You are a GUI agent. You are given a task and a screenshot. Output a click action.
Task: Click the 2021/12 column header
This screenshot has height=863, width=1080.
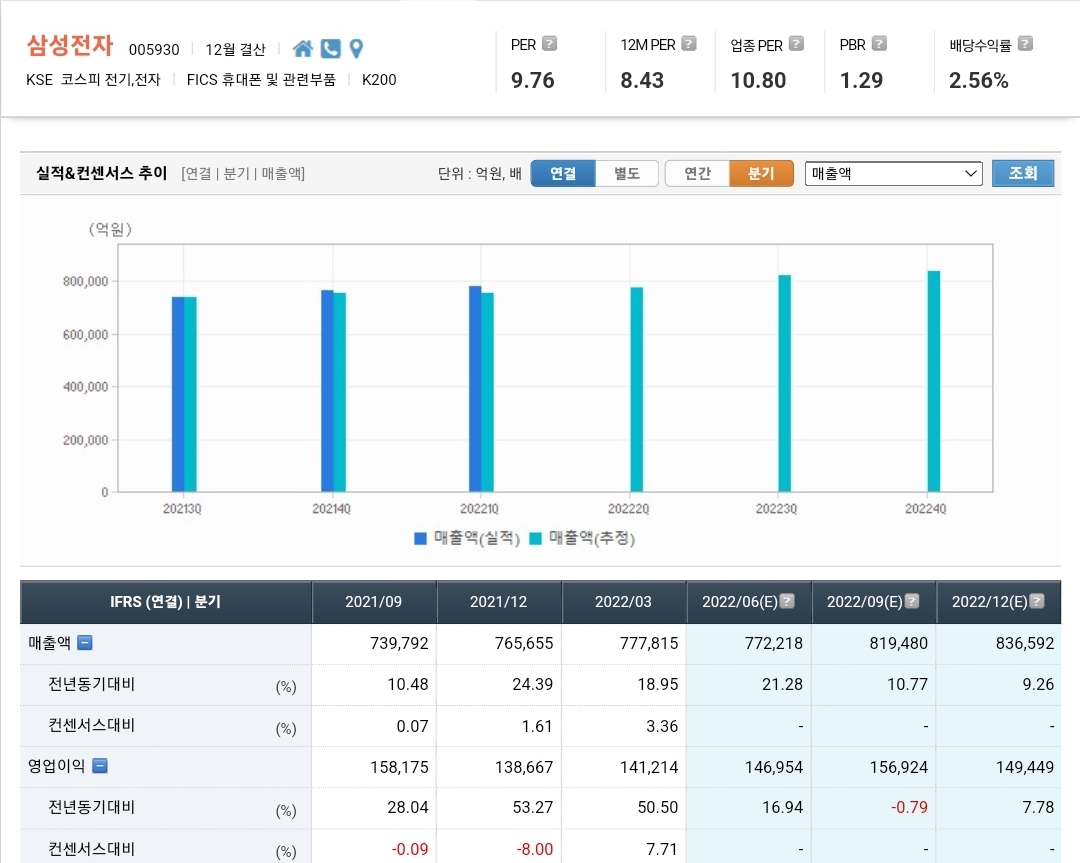(499, 602)
